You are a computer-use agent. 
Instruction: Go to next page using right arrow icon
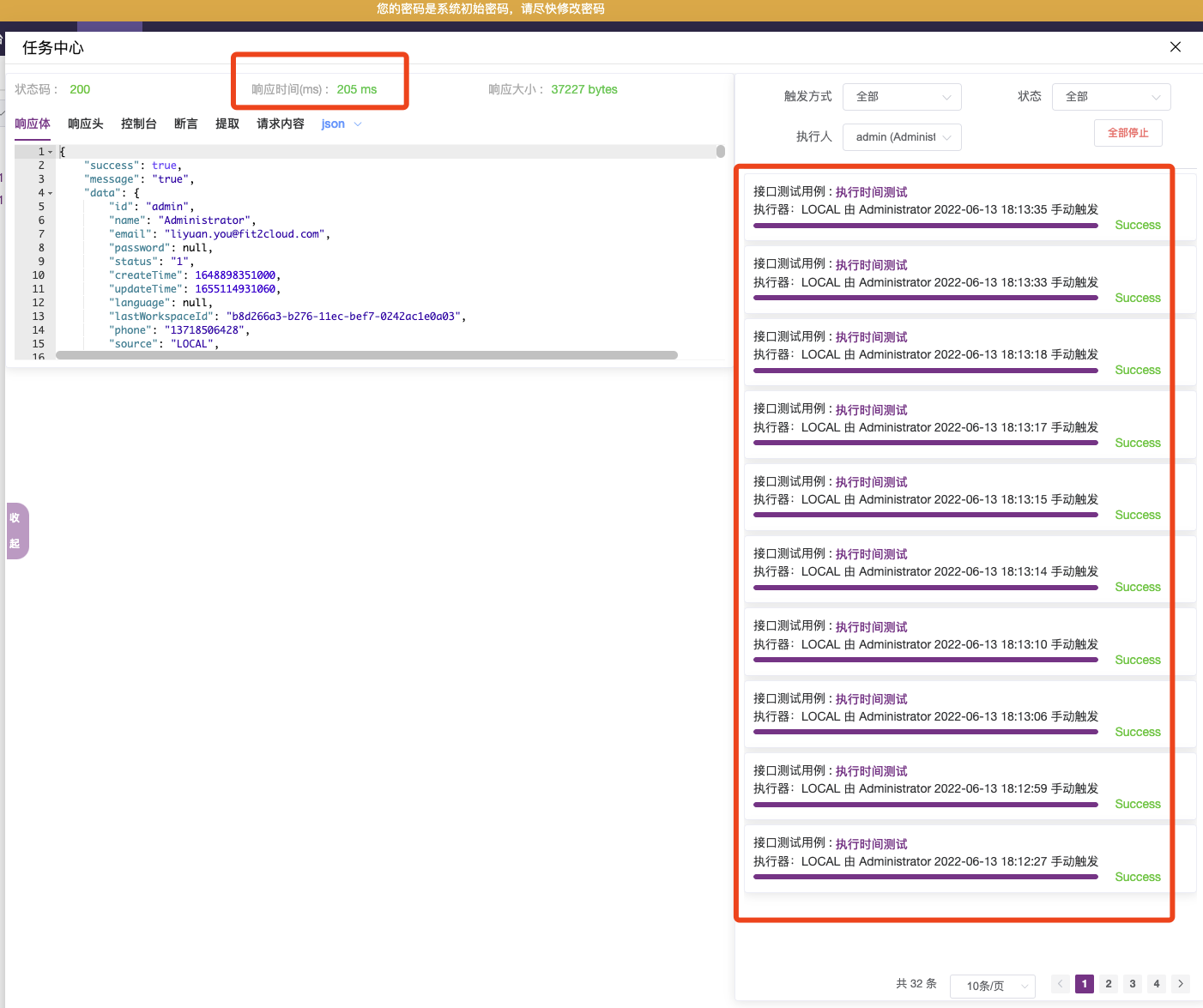click(x=1180, y=984)
